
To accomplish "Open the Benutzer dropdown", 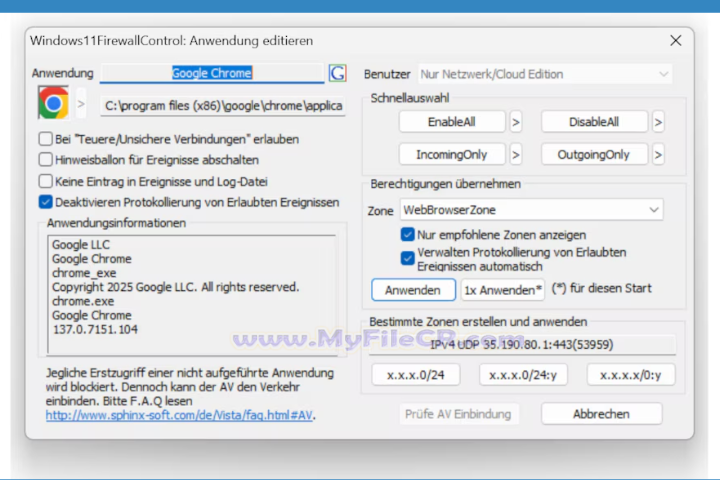I will pos(545,74).
